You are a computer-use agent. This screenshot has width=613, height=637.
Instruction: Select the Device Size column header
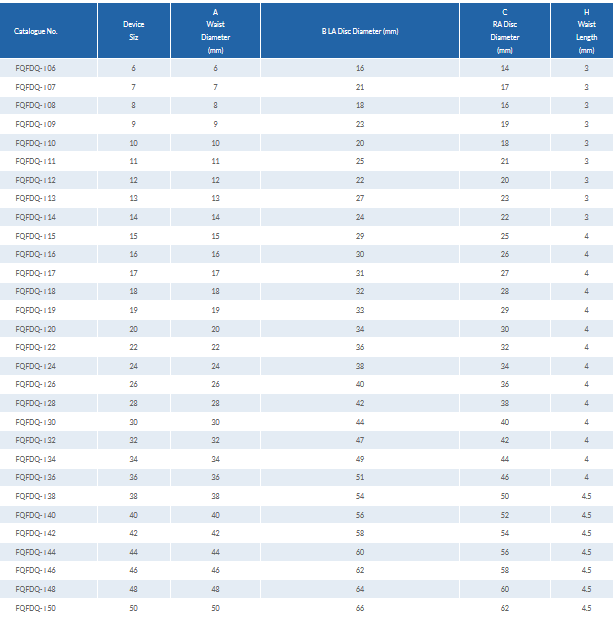133,29
